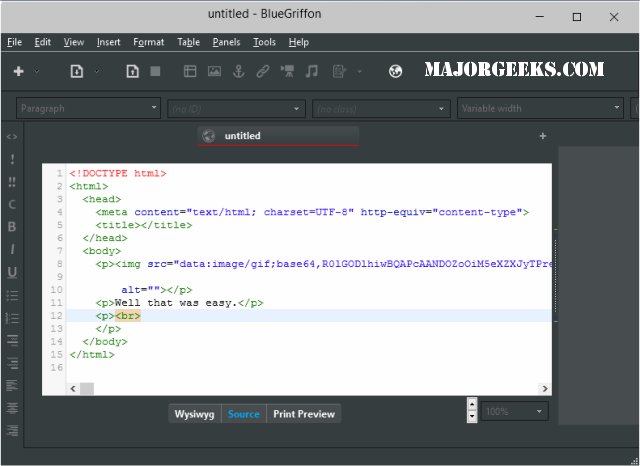Toggle italic formatting in left sidebar

tap(12, 249)
